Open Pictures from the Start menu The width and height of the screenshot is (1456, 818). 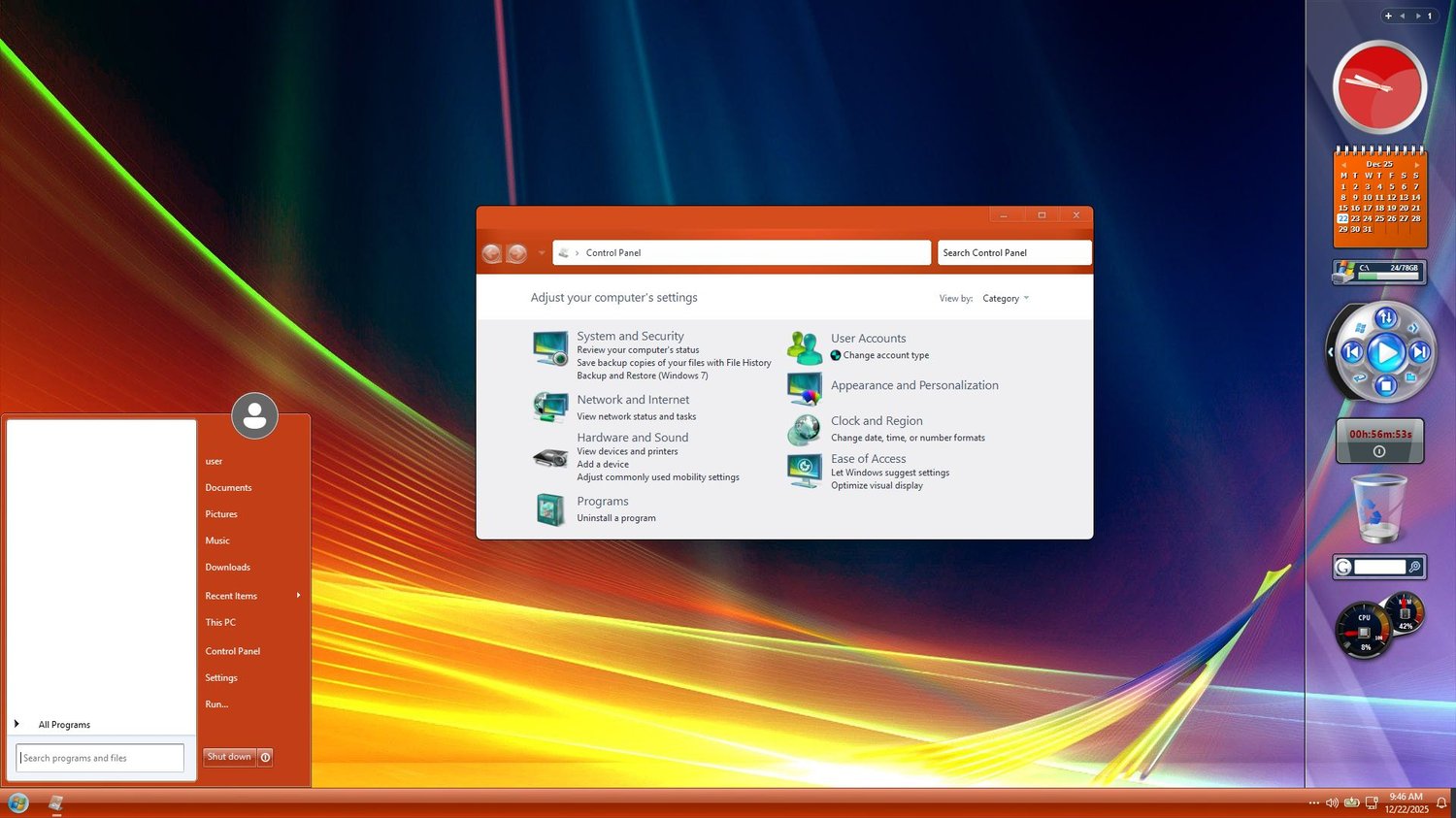pos(221,514)
